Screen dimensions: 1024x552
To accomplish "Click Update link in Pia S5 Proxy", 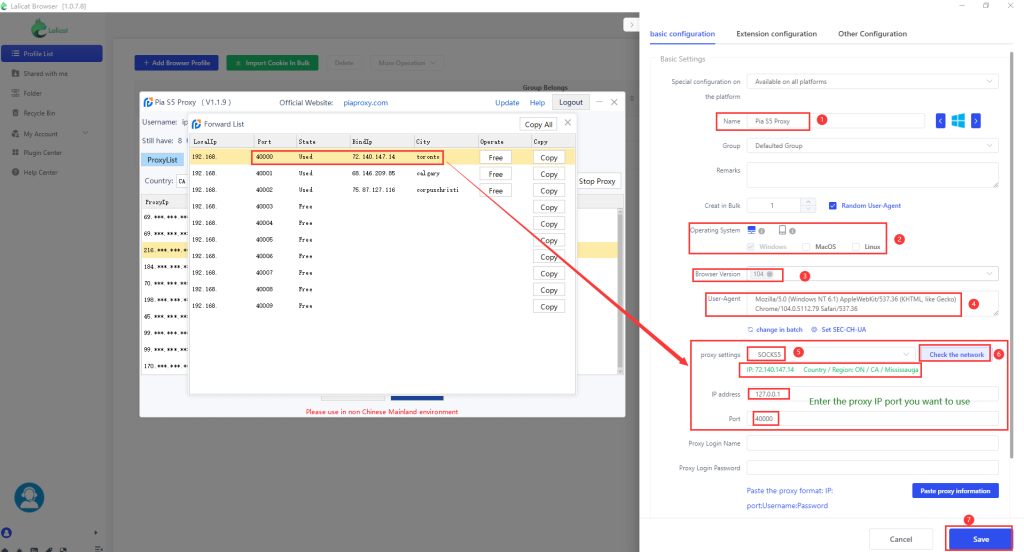I will [507, 103].
